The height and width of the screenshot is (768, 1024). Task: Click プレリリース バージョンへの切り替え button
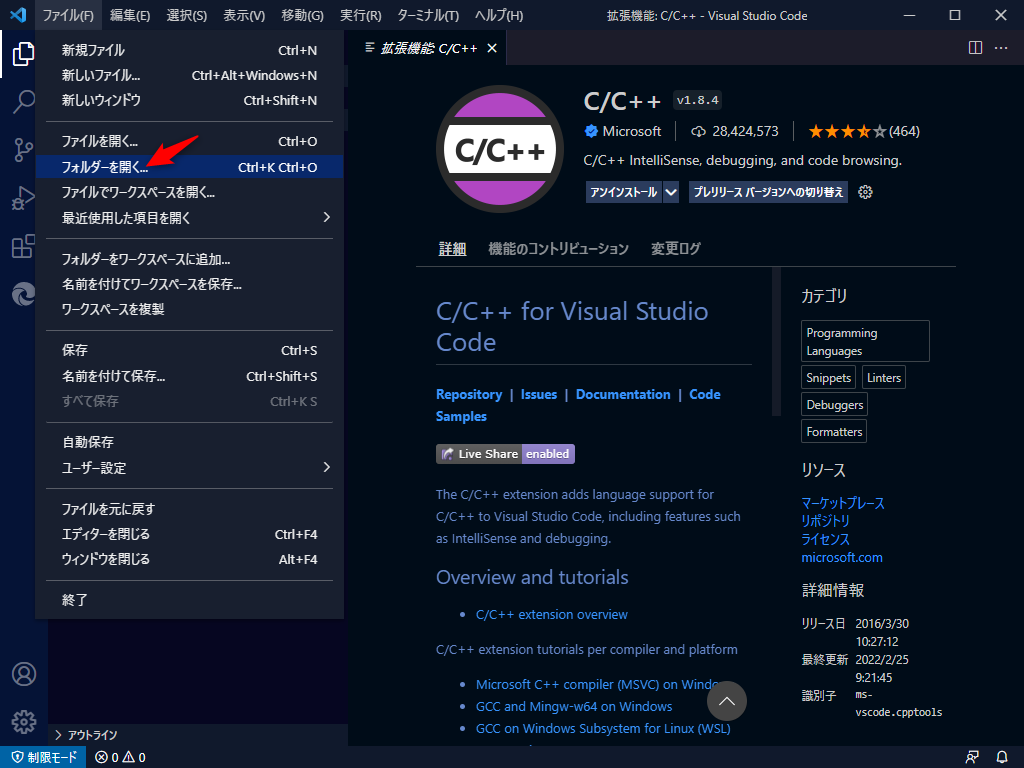pyautogui.click(x=768, y=193)
